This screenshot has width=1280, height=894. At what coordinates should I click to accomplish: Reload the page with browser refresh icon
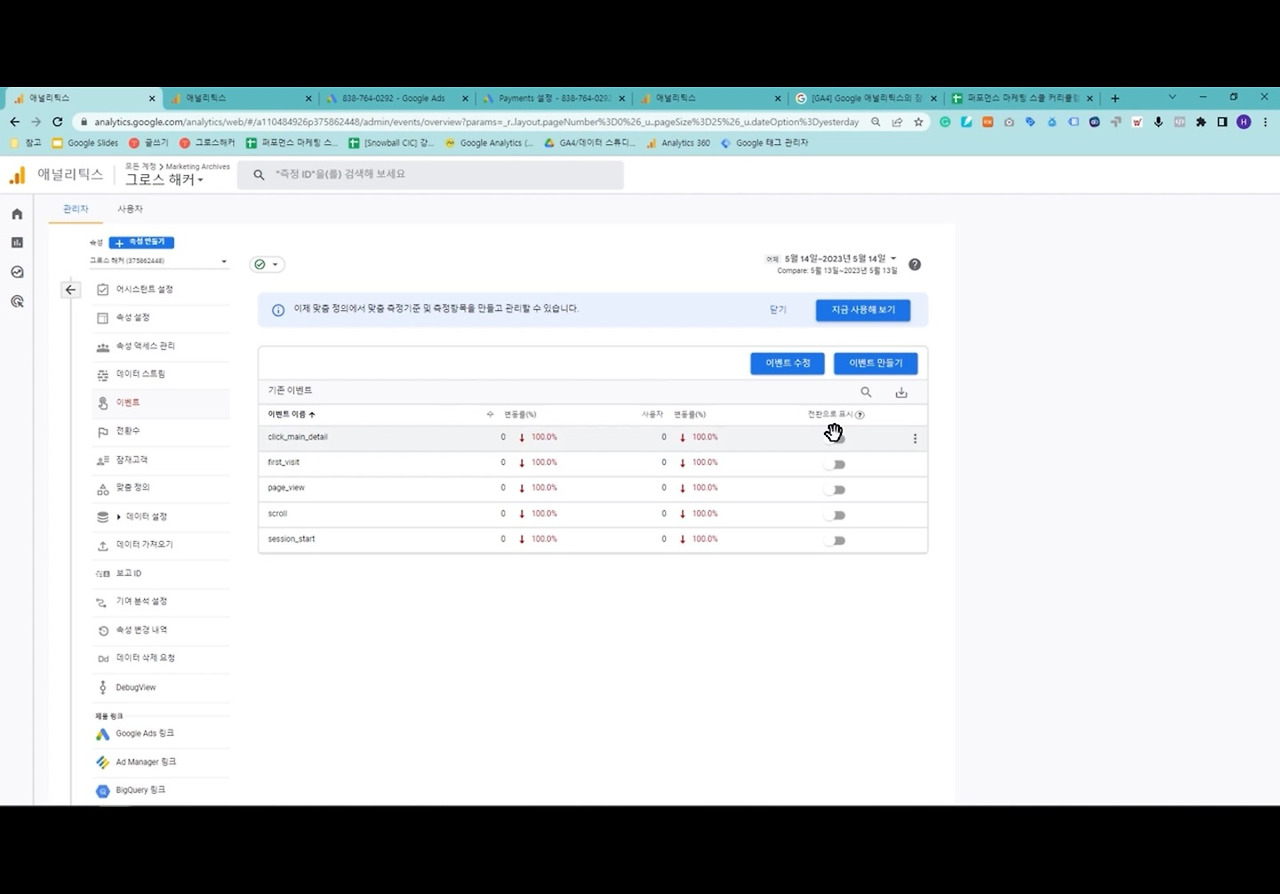tap(57, 122)
